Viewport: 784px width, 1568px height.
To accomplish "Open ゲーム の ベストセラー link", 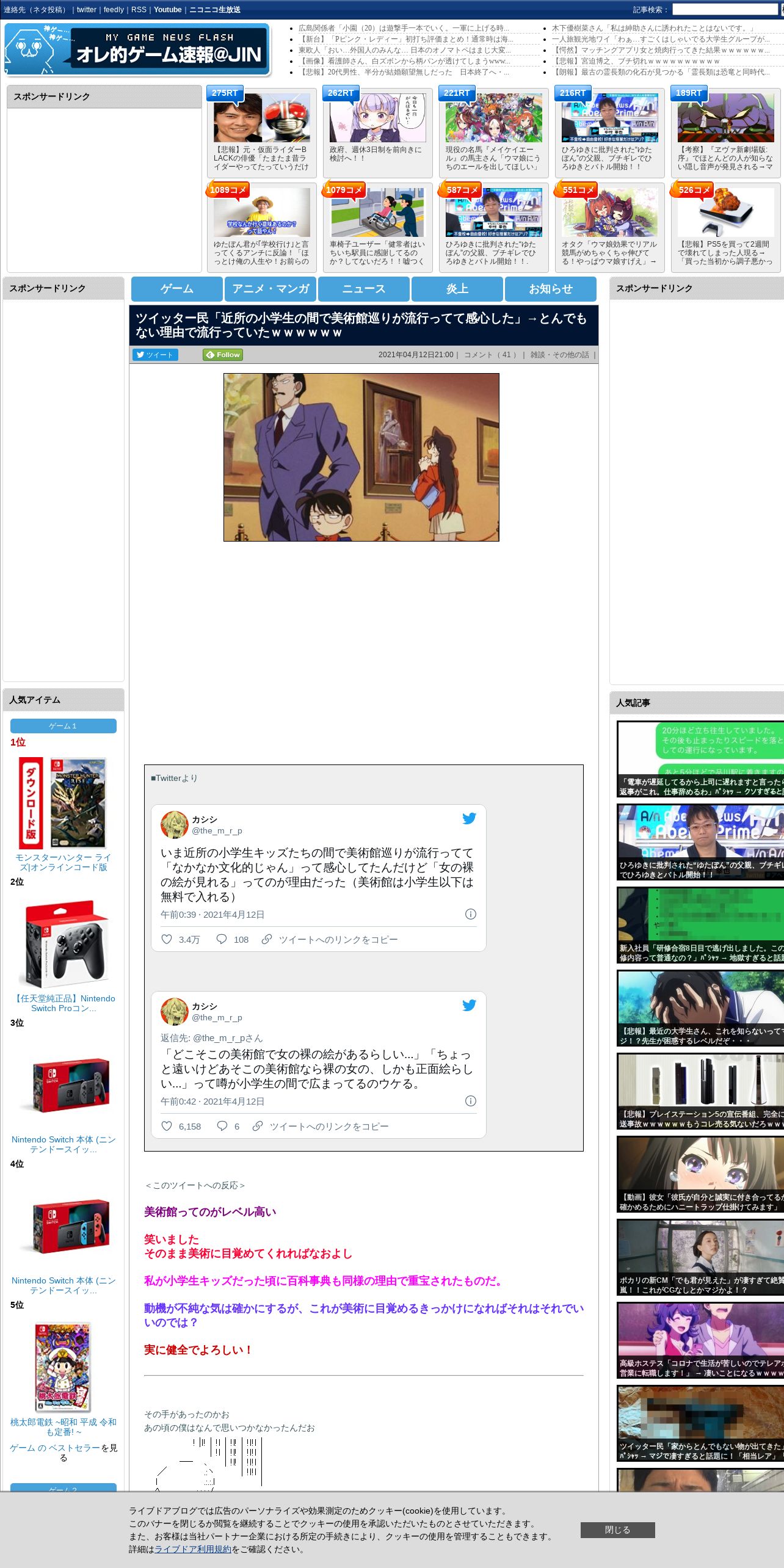I will pos(54,1448).
